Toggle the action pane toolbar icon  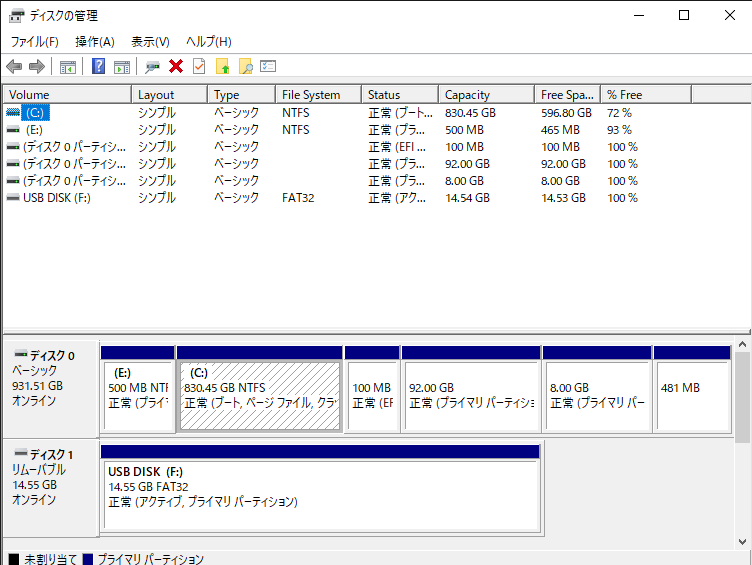(122, 67)
